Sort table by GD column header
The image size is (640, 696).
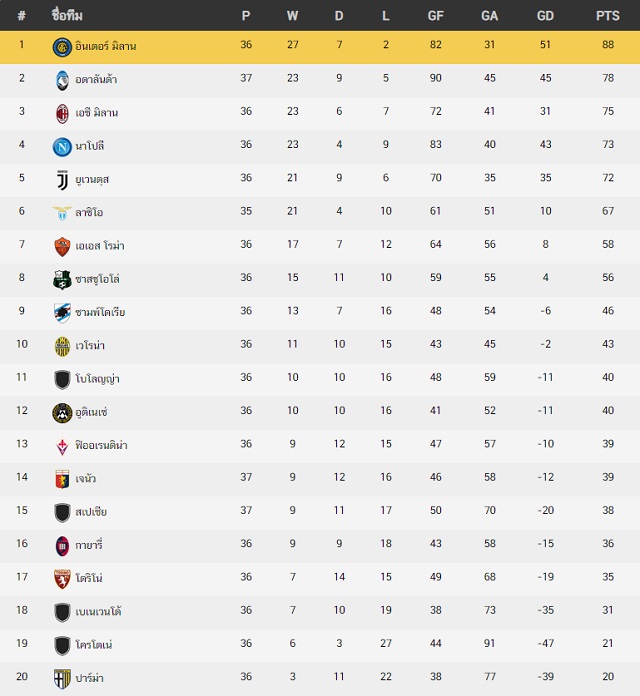click(545, 16)
